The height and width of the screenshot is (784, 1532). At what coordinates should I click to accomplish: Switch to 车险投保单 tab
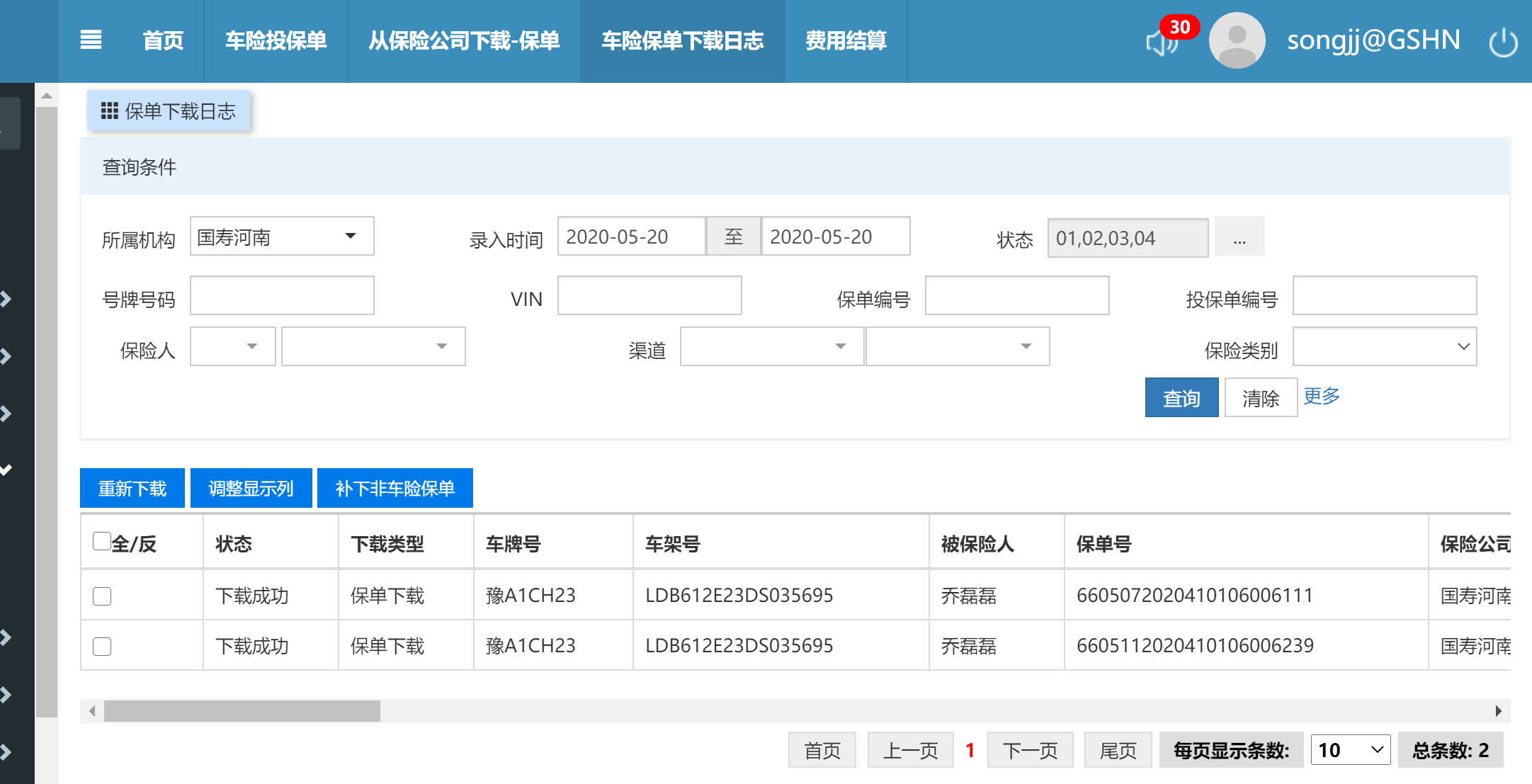click(x=276, y=41)
